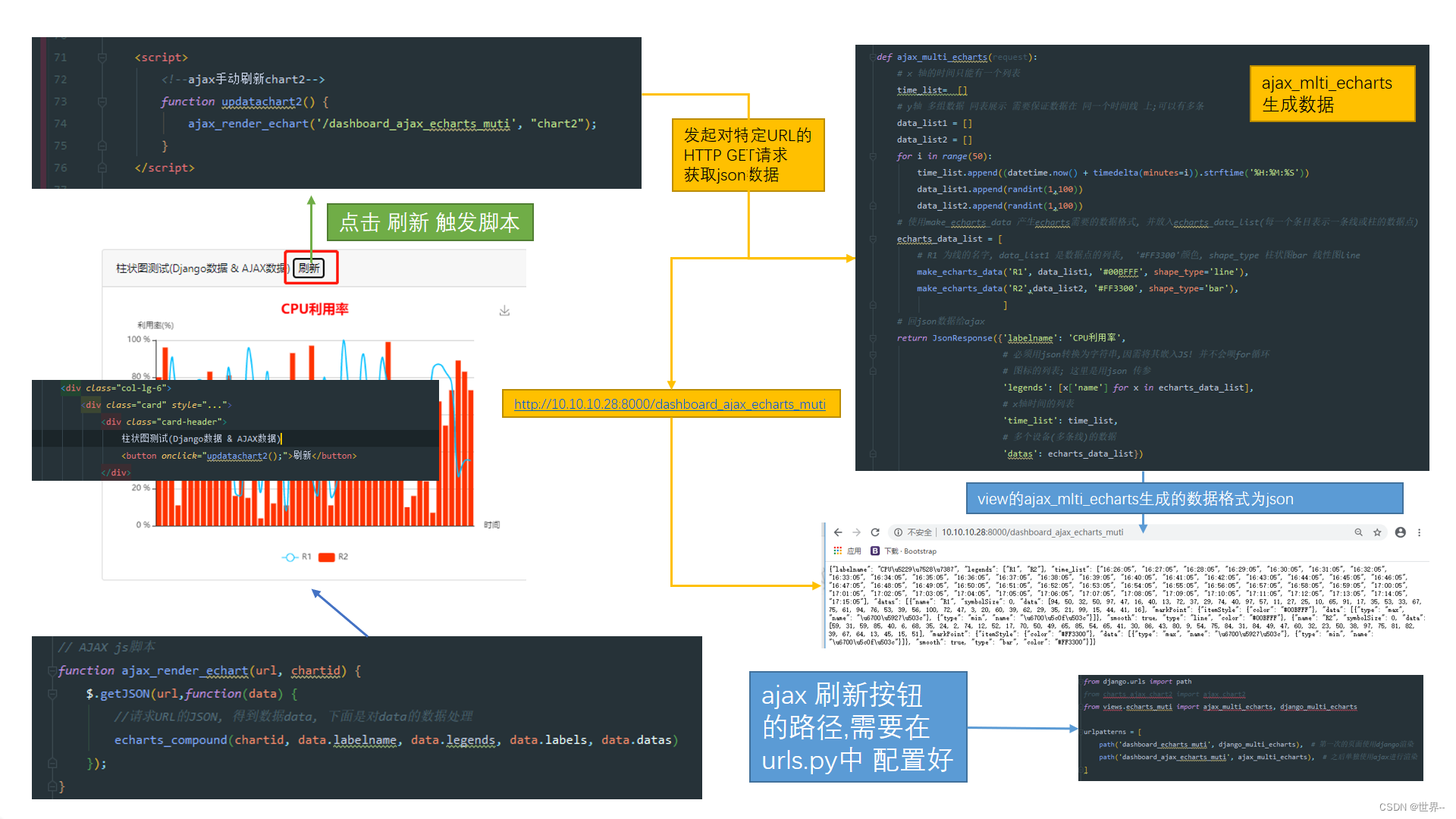Click the make_echarts_data('R1' line
This screenshot has height=819, width=1456.
point(1083,271)
